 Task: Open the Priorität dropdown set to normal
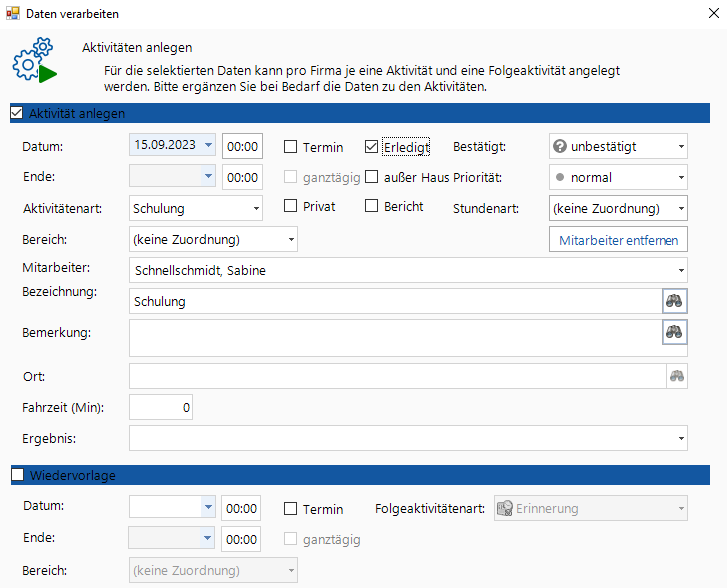coord(680,177)
